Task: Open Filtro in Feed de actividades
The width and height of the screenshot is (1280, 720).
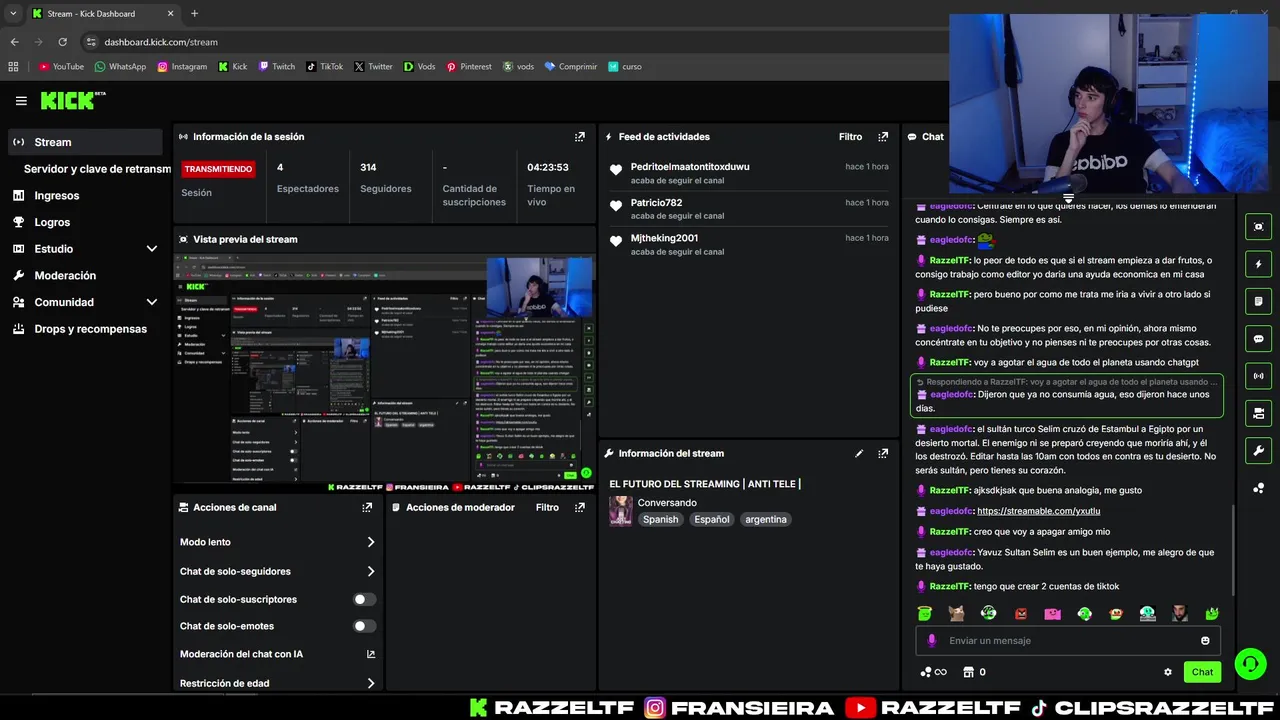Action: (x=850, y=137)
